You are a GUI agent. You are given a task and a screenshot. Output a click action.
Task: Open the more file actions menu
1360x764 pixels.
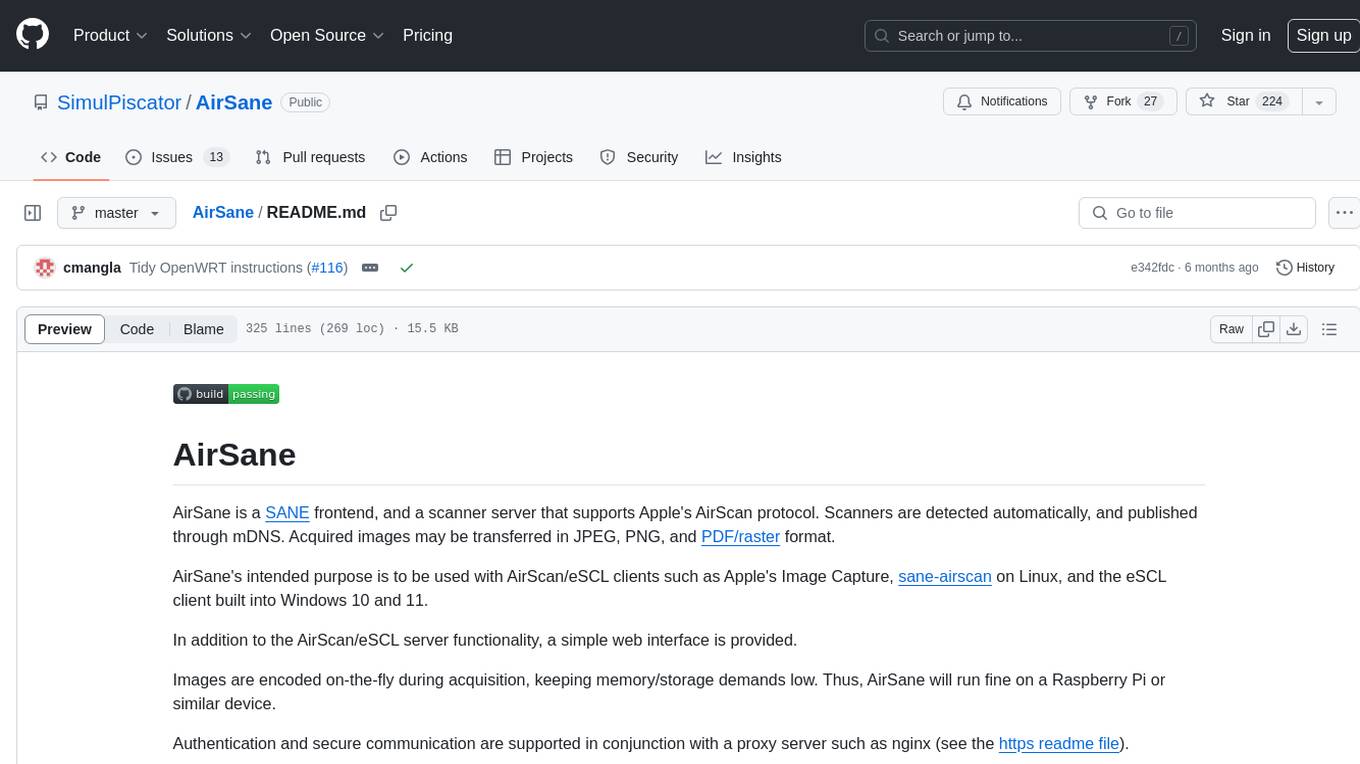pos(1343,213)
